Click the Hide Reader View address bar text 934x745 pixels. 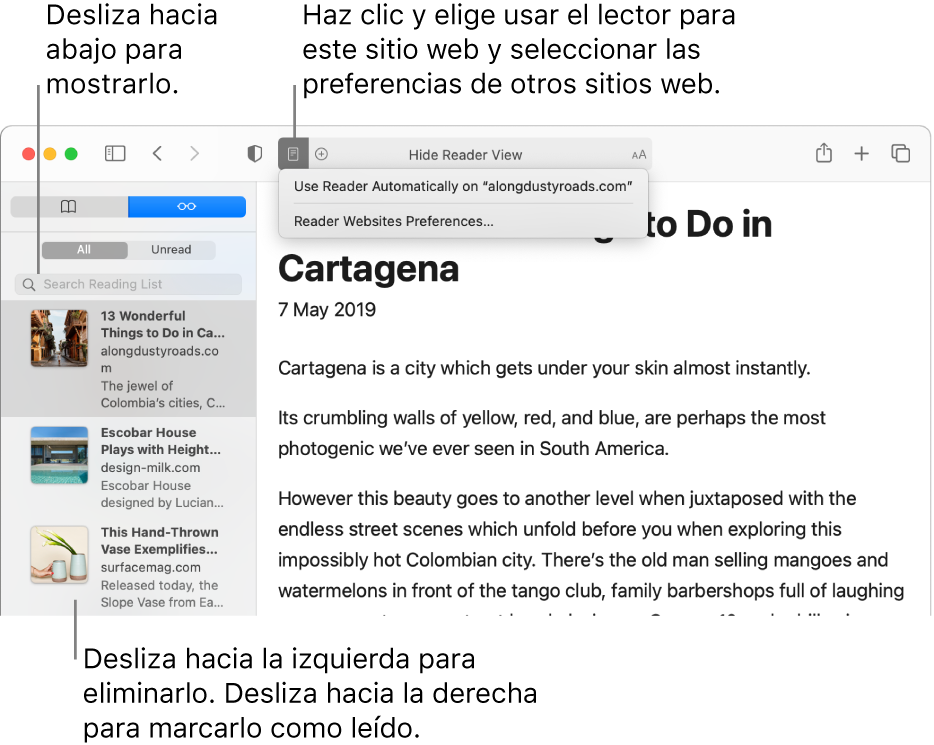pos(465,155)
